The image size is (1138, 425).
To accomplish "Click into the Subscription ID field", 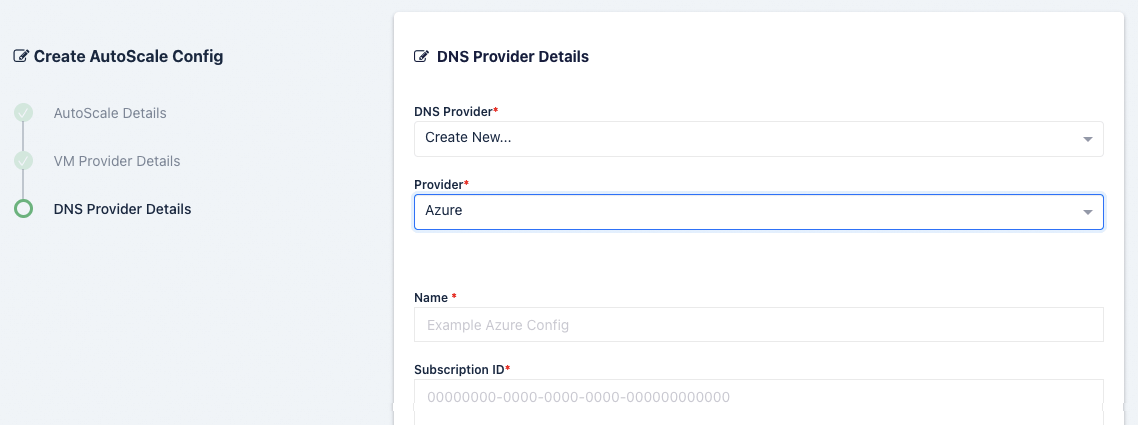I will pos(758,397).
